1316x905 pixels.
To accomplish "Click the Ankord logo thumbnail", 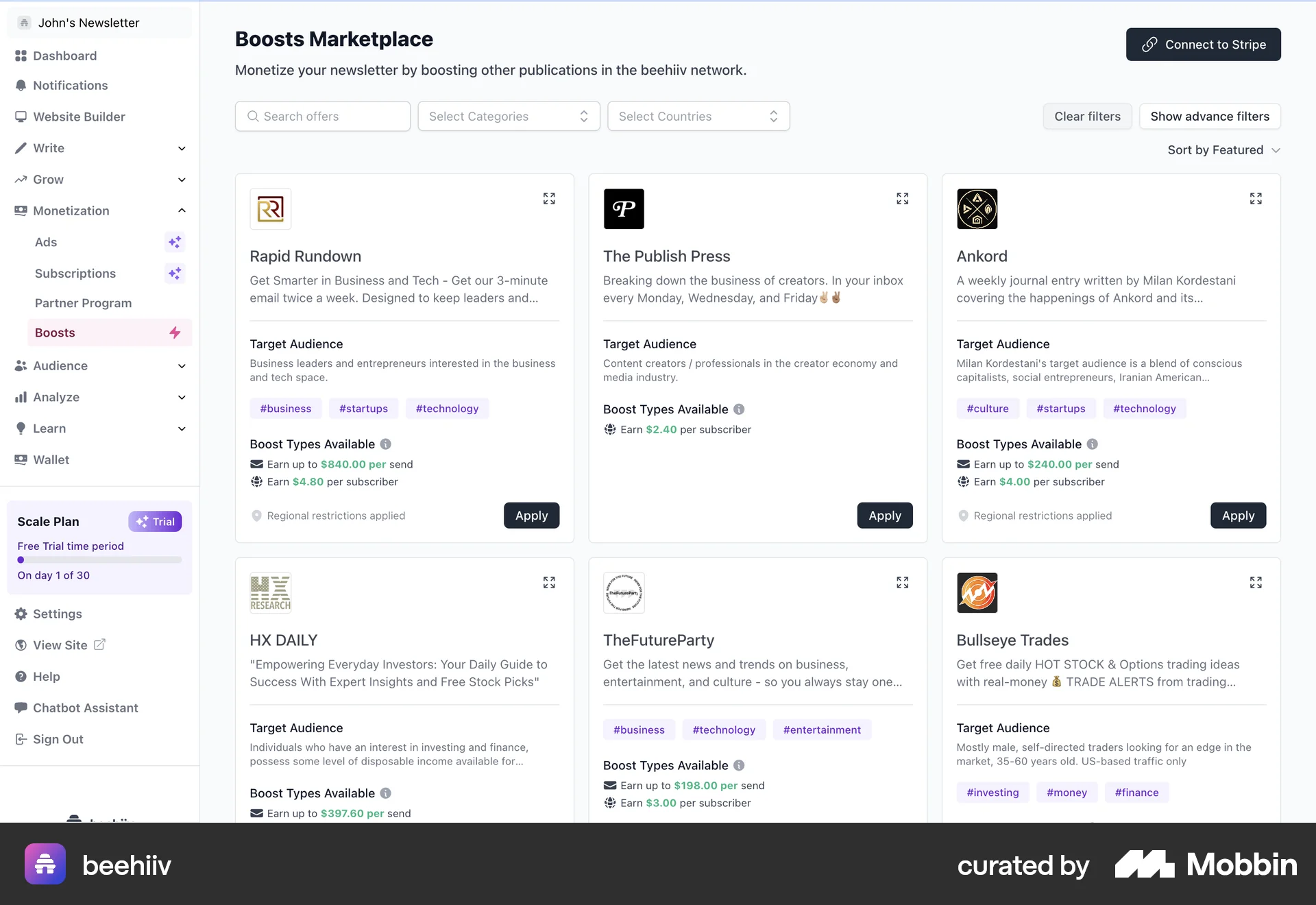I will [x=977, y=209].
